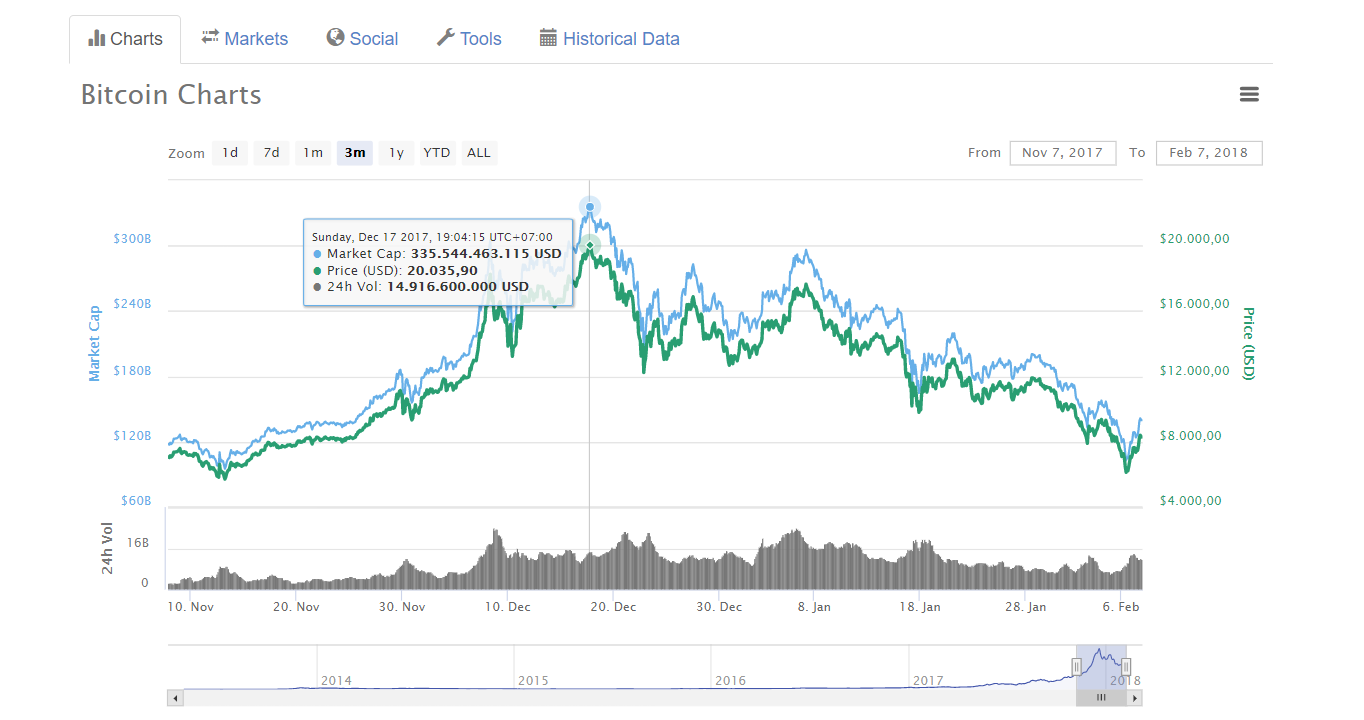Set zoom to 7d
Screen dimensions: 1364x720
(x=271, y=153)
